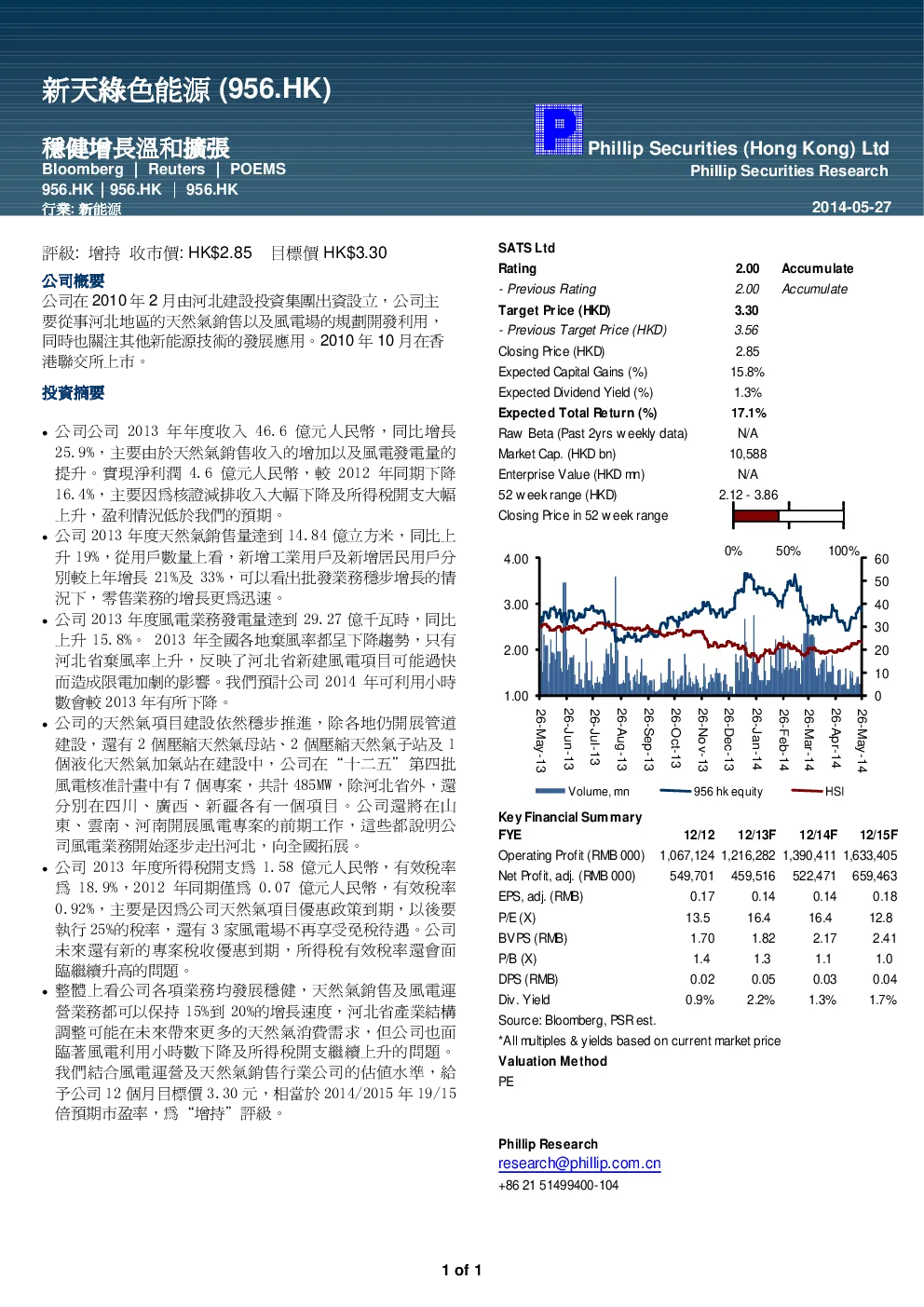Click the target price text HK$3.30

pyautogui.click(x=355, y=253)
